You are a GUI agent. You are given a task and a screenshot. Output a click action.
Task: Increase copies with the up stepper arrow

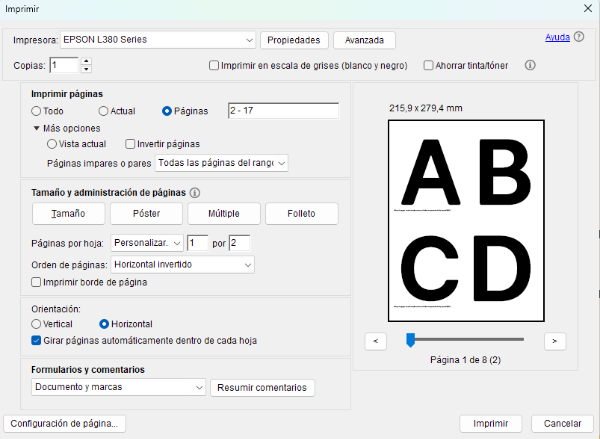(86, 61)
